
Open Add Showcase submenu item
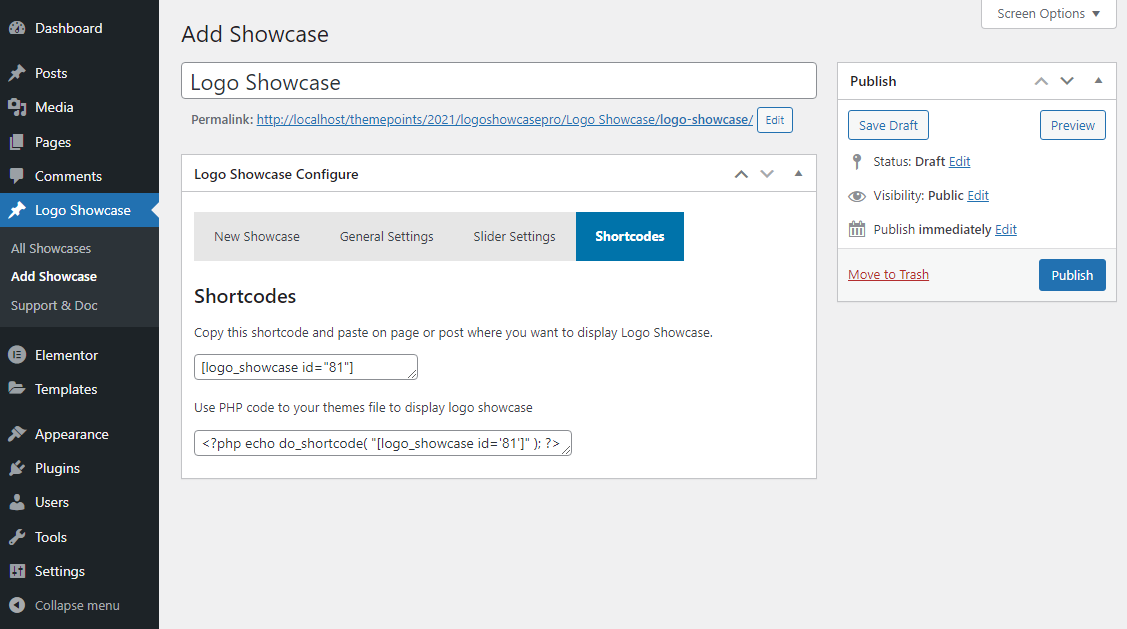click(x=54, y=277)
